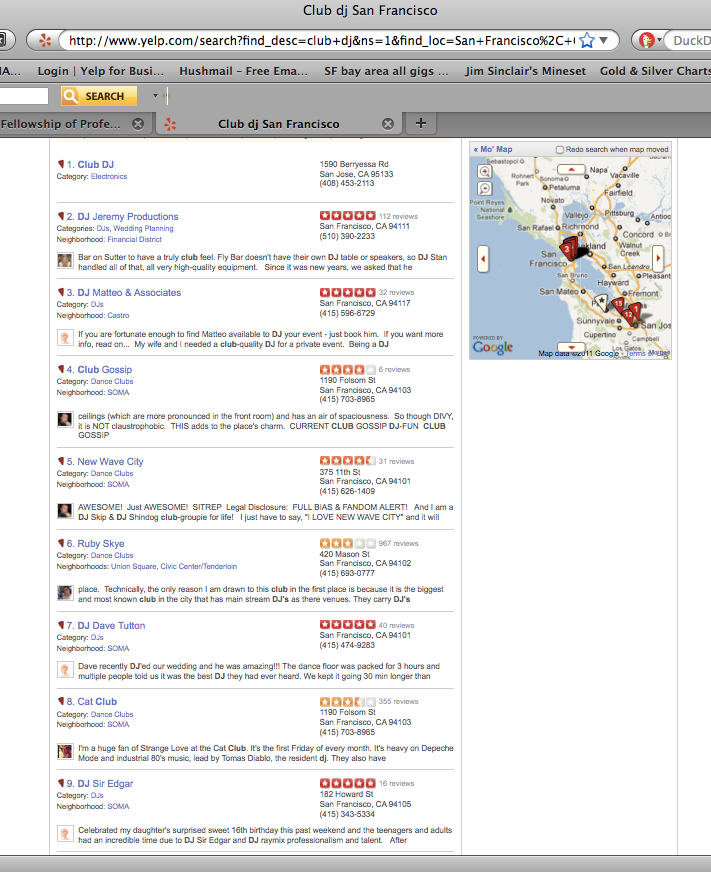Click the 112 reviews star rating

[348, 216]
